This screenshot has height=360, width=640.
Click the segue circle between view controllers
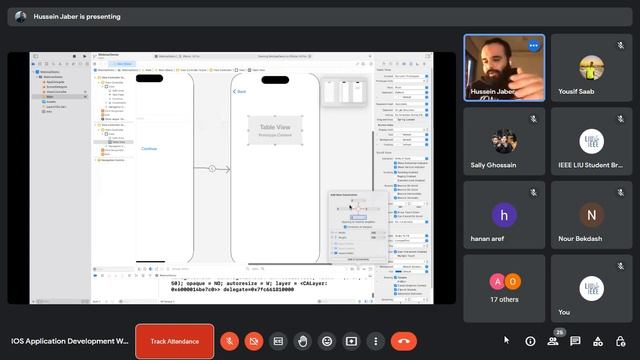pyautogui.click(x=212, y=169)
